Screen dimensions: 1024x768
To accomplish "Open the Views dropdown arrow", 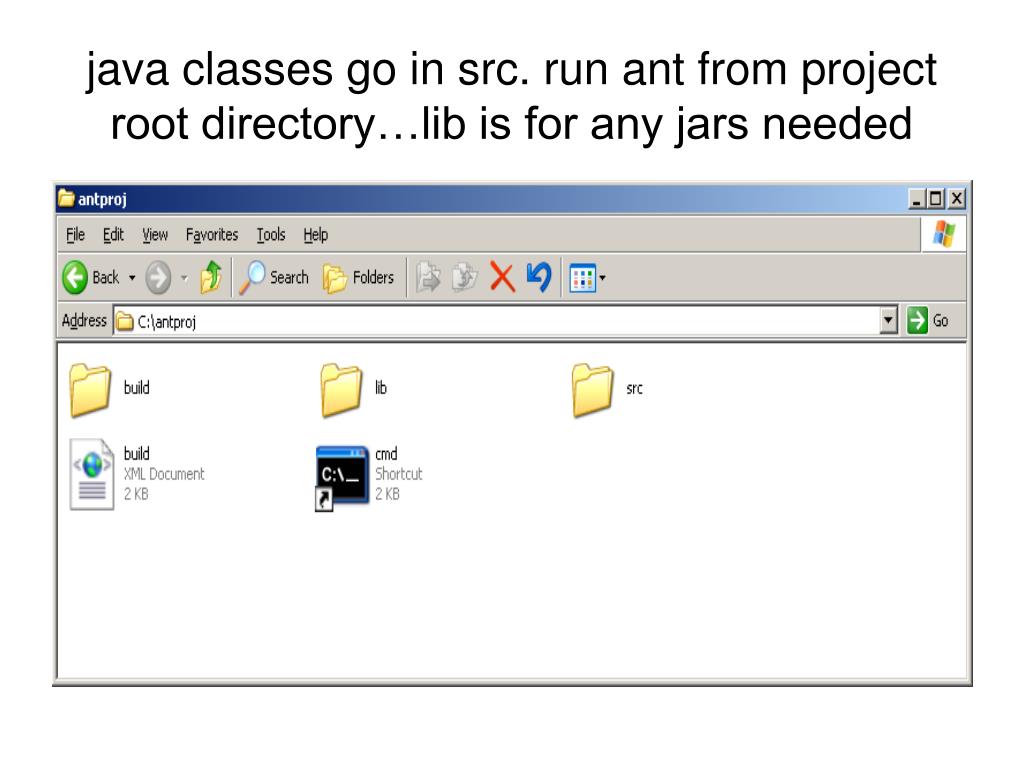I will tap(602, 278).
